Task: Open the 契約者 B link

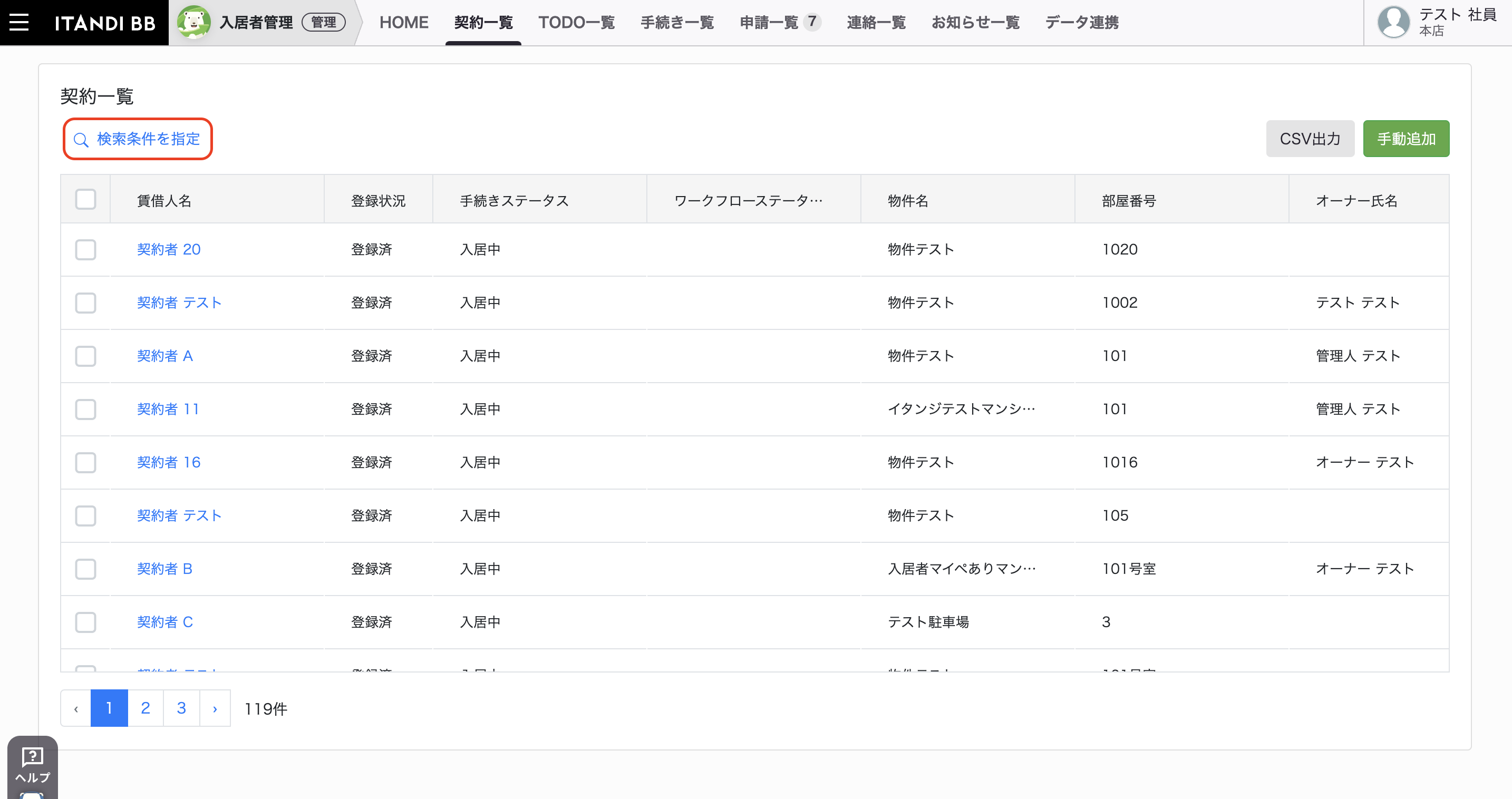Action: pos(165,569)
